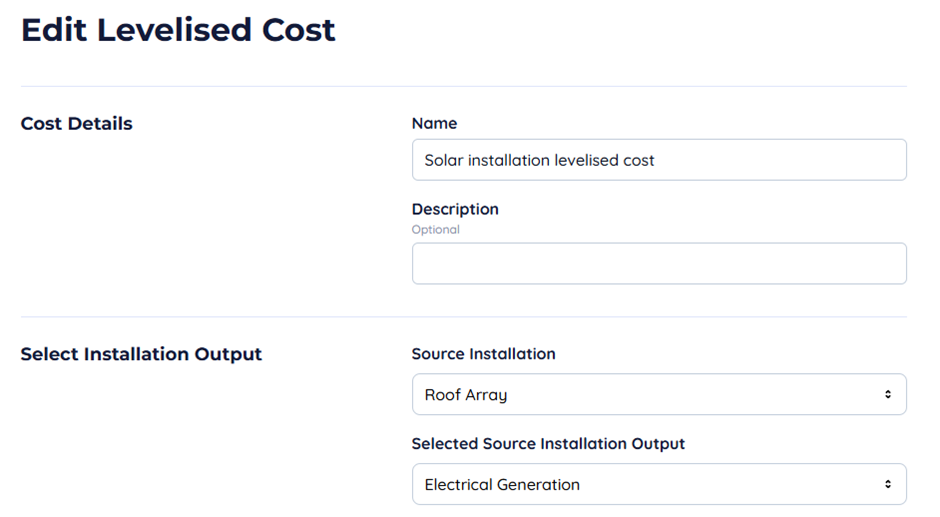Select the "Roof Array" value text
The height and width of the screenshot is (517, 940).
click(465, 395)
